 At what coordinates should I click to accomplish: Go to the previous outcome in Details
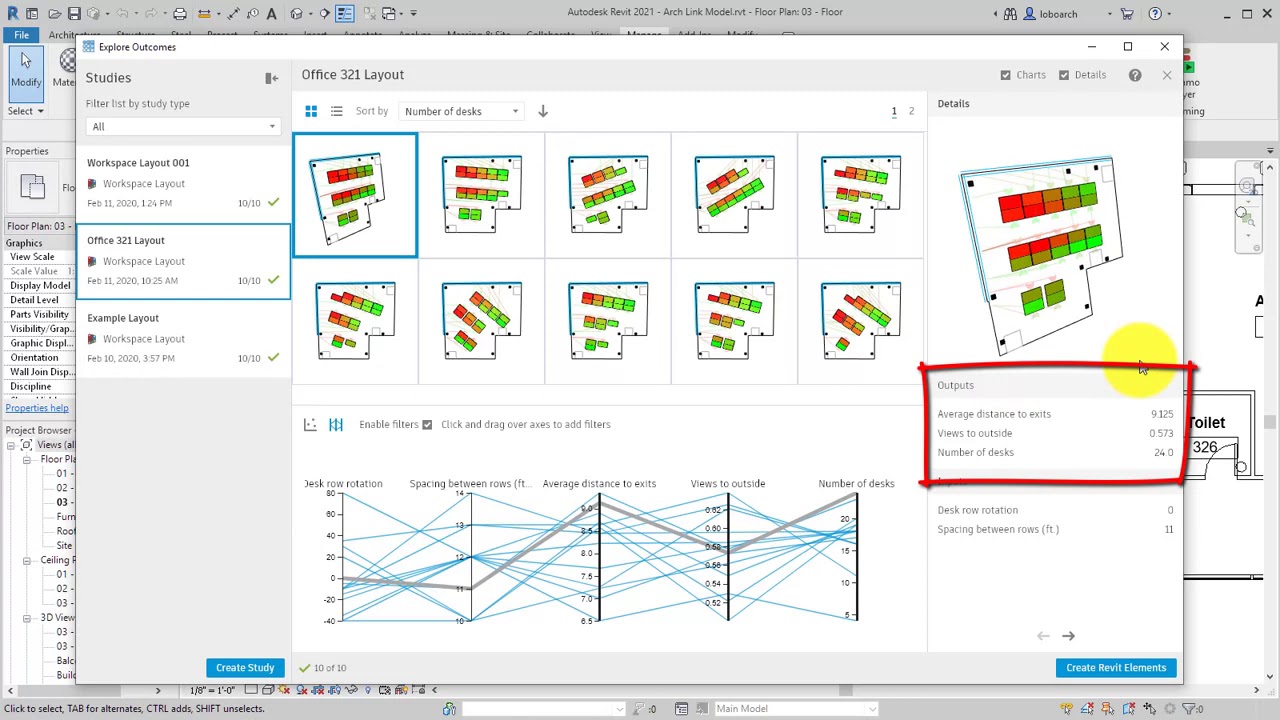tap(1043, 636)
